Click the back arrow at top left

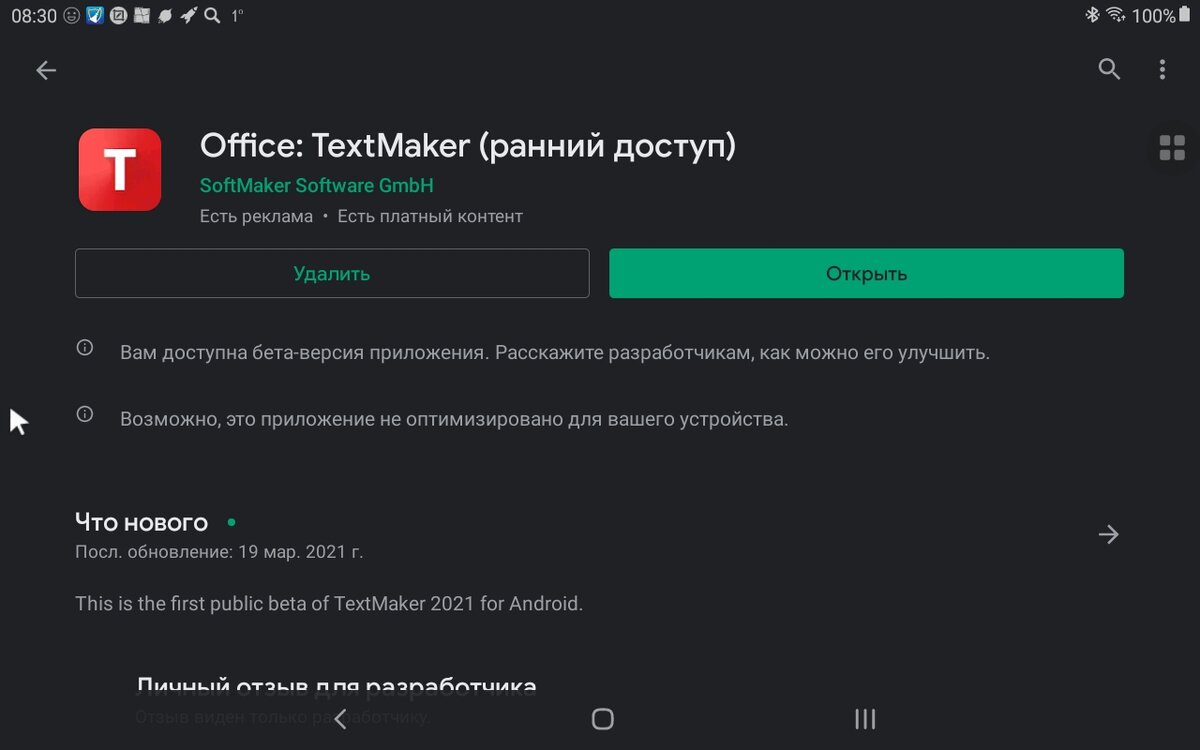[46, 70]
